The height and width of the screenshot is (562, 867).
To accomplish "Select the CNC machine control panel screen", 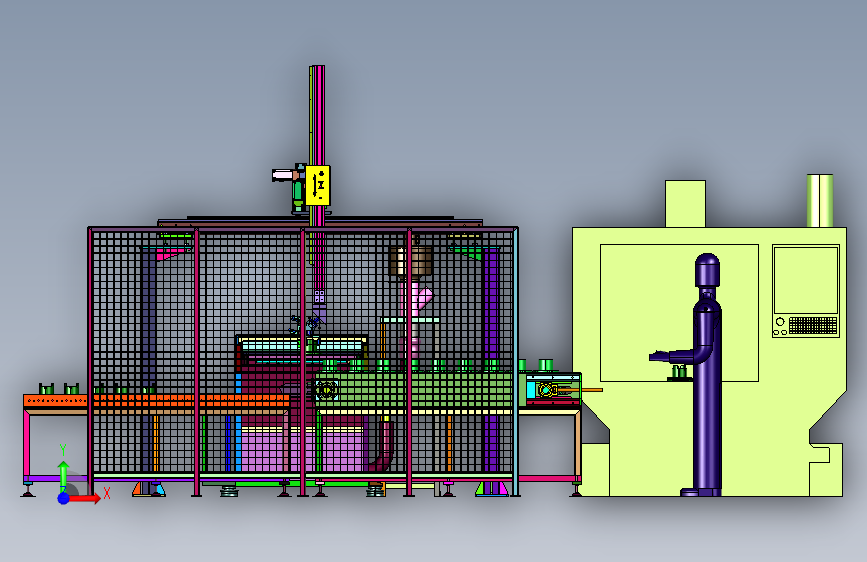I will 806,280.
